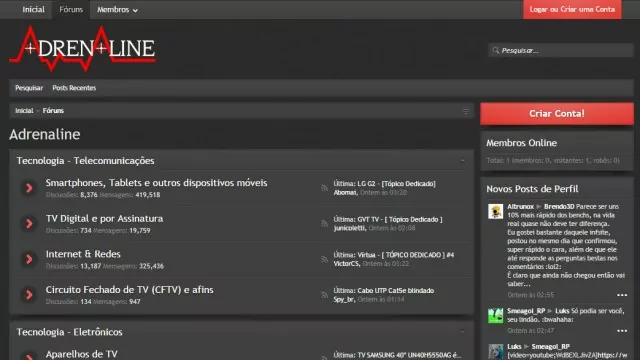Image resolution: width=640 pixels, height=360 pixels.
Task: Open options dots on Smeagol_RP's profile post
Action: pyautogui.click(x=622, y=331)
